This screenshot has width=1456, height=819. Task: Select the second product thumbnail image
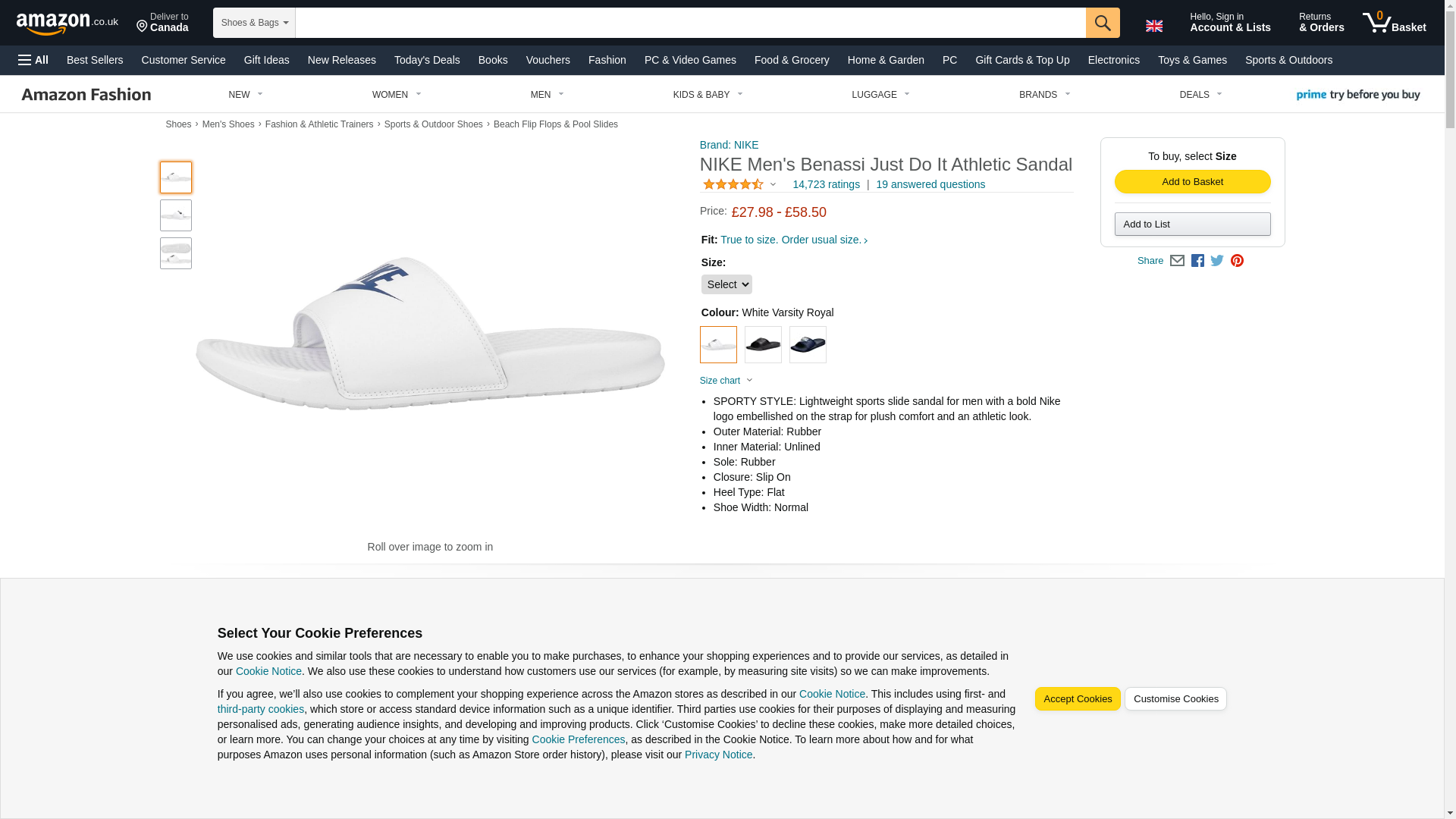[x=175, y=215]
